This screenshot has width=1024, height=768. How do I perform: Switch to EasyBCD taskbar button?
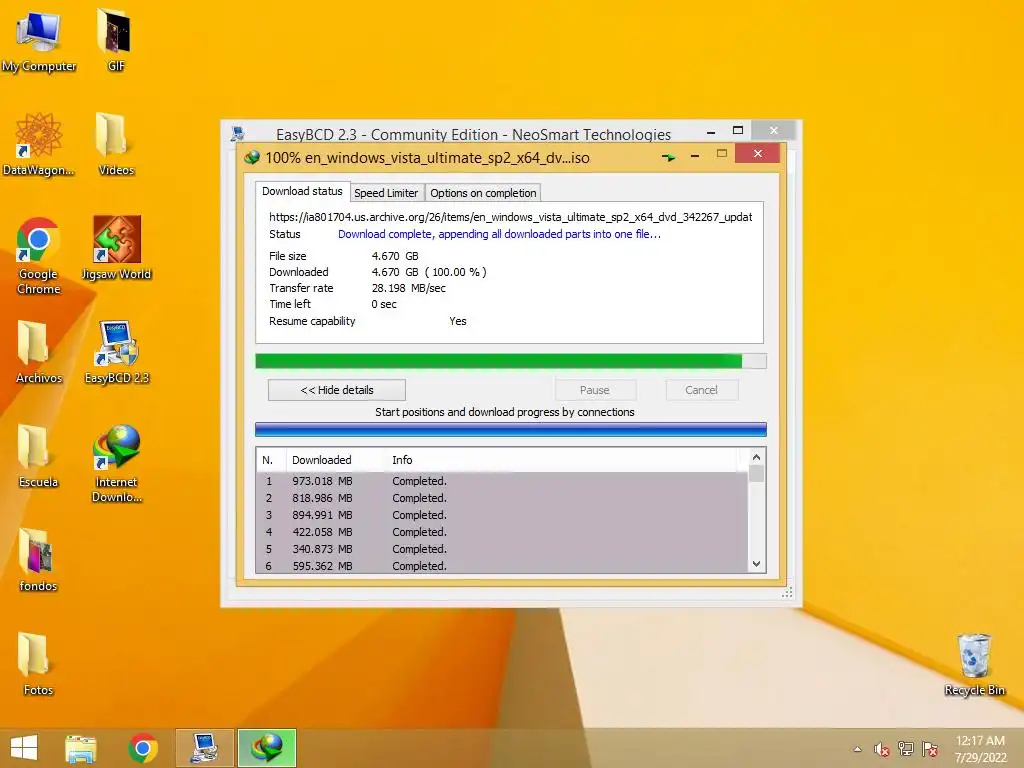204,748
